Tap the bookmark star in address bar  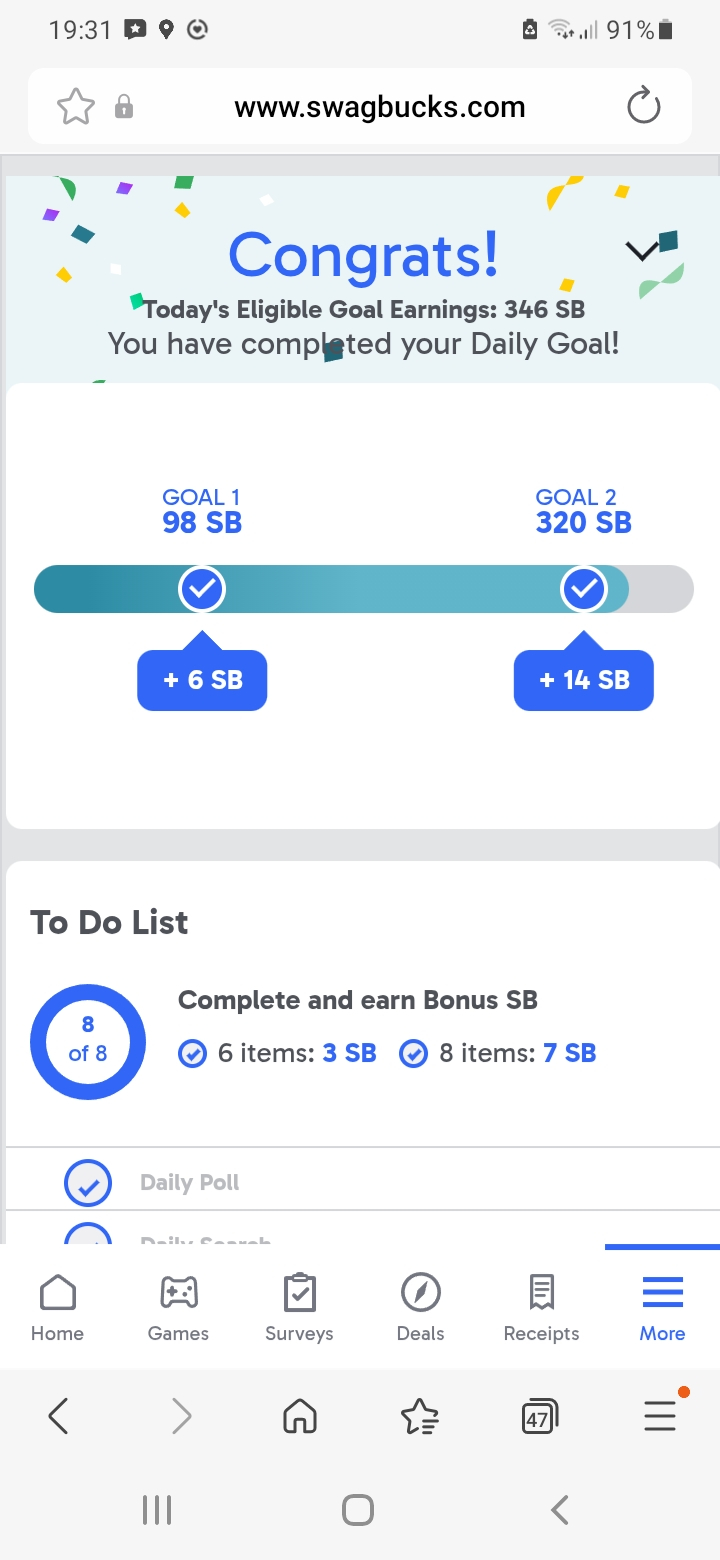click(76, 107)
